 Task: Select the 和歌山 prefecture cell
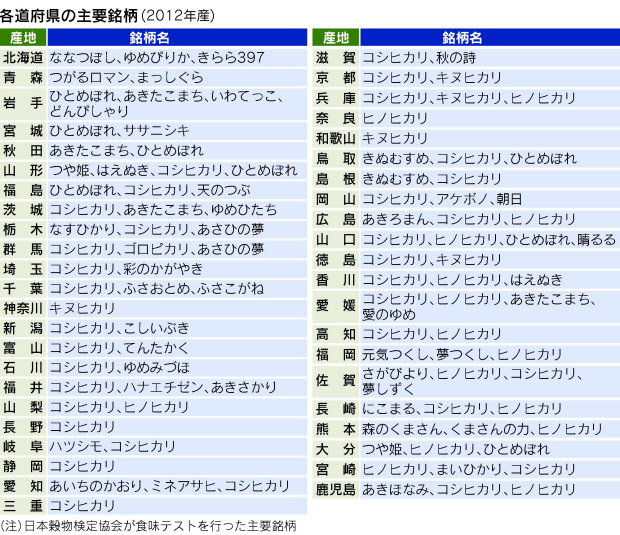335,138
